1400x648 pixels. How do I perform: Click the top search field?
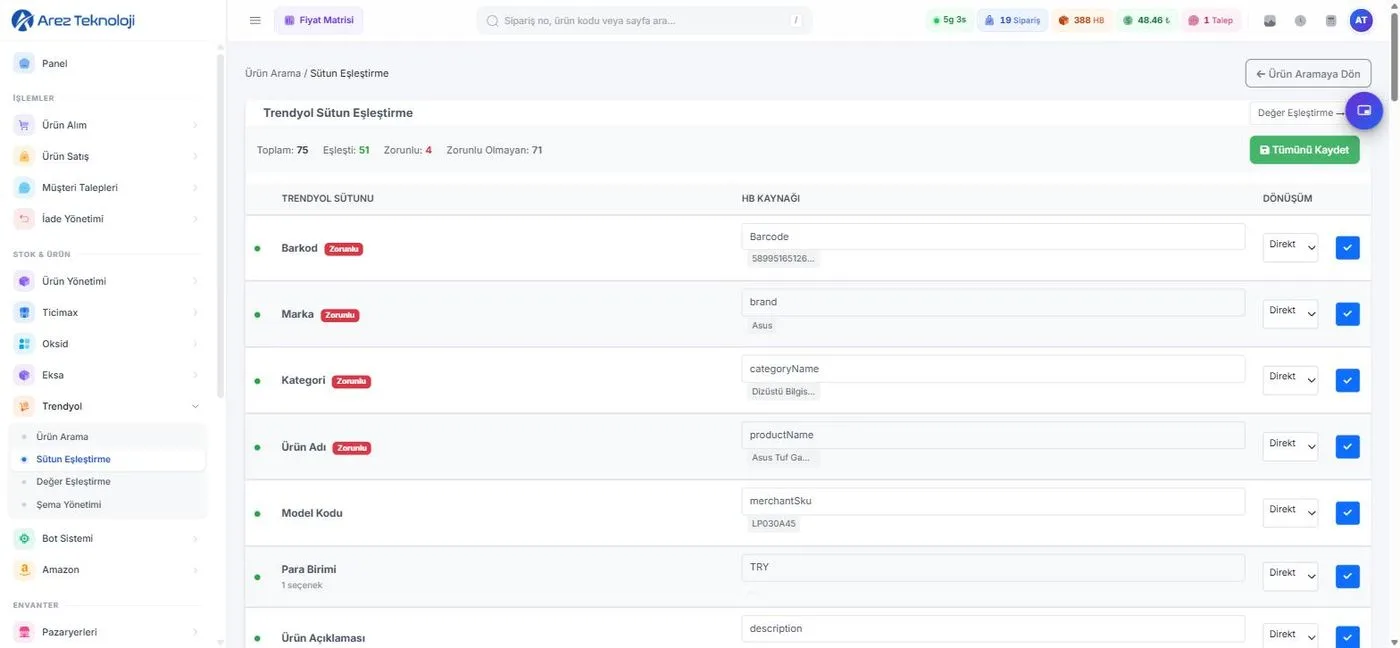(644, 20)
